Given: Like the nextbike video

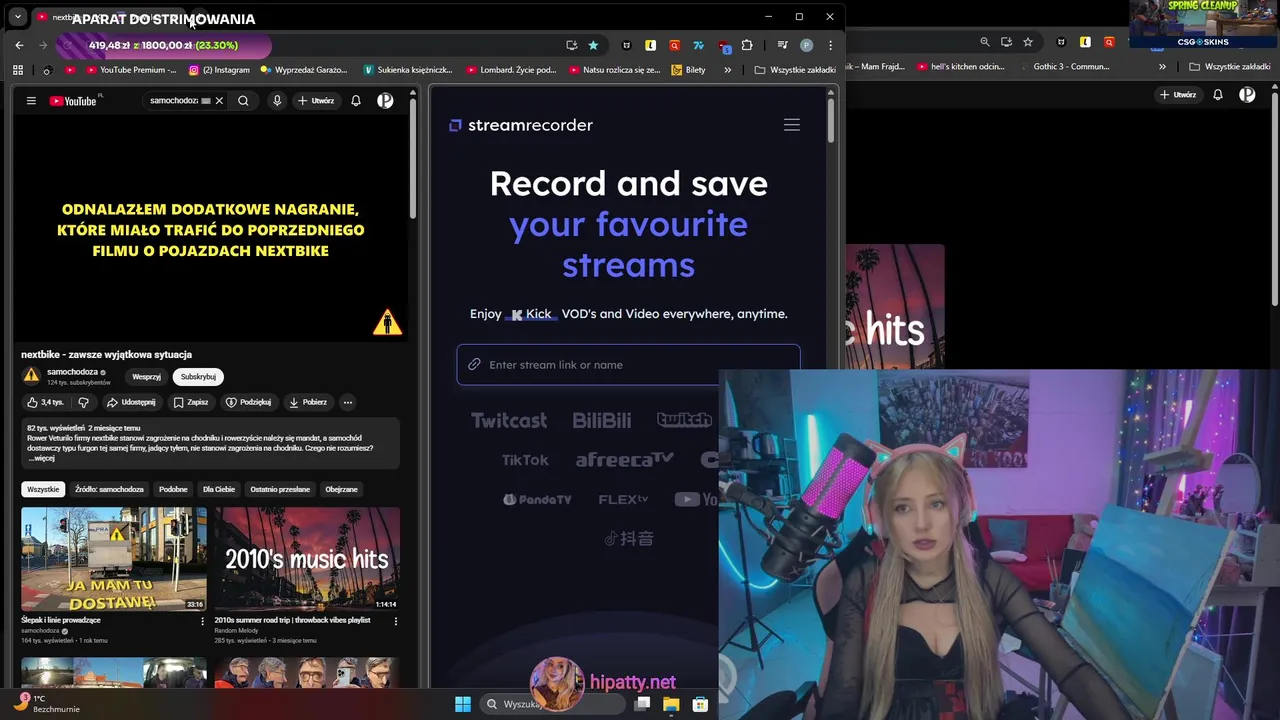Looking at the screenshot, I should (x=45, y=402).
